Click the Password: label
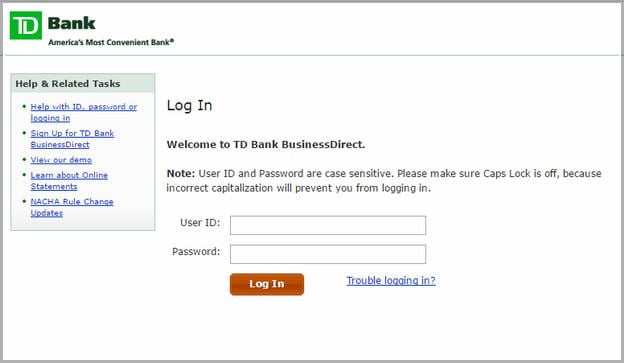This screenshot has width=624, height=363. (x=196, y=252)
